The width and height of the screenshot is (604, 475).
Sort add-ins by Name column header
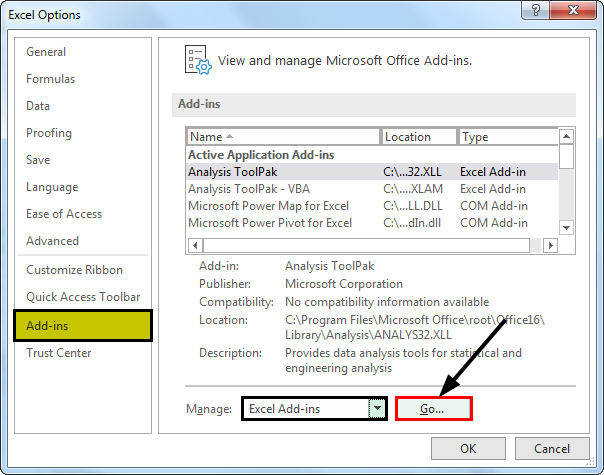coord(284,137)
